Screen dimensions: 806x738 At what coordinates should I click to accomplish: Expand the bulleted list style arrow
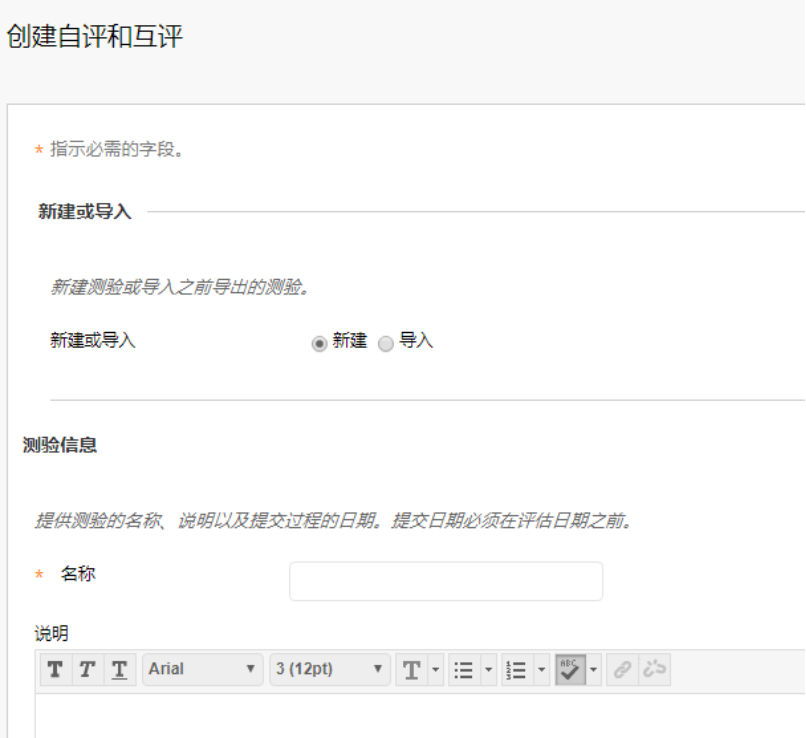tap(489, 669)
